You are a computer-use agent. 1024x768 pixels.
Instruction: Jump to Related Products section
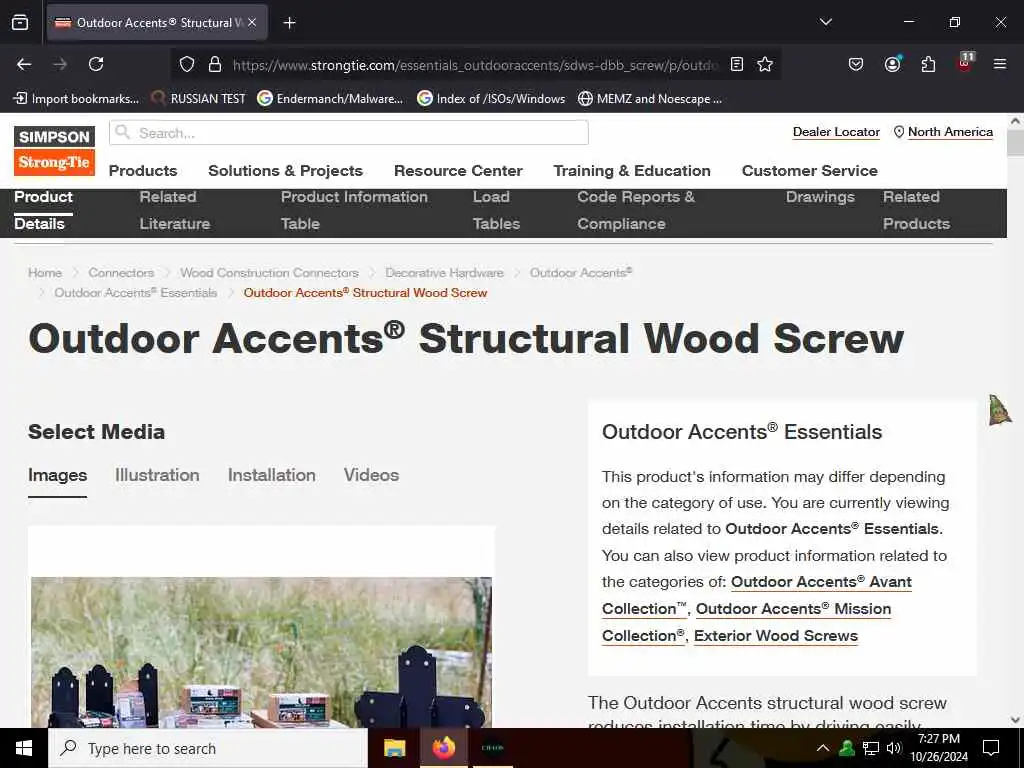[916, 210]
